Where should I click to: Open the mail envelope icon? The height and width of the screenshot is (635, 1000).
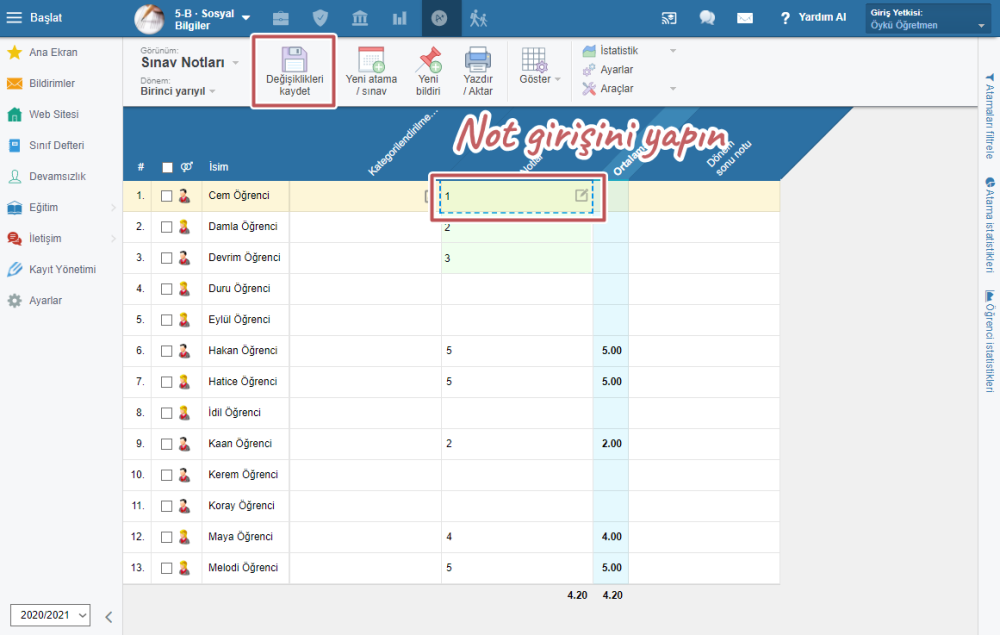point(745,18)
